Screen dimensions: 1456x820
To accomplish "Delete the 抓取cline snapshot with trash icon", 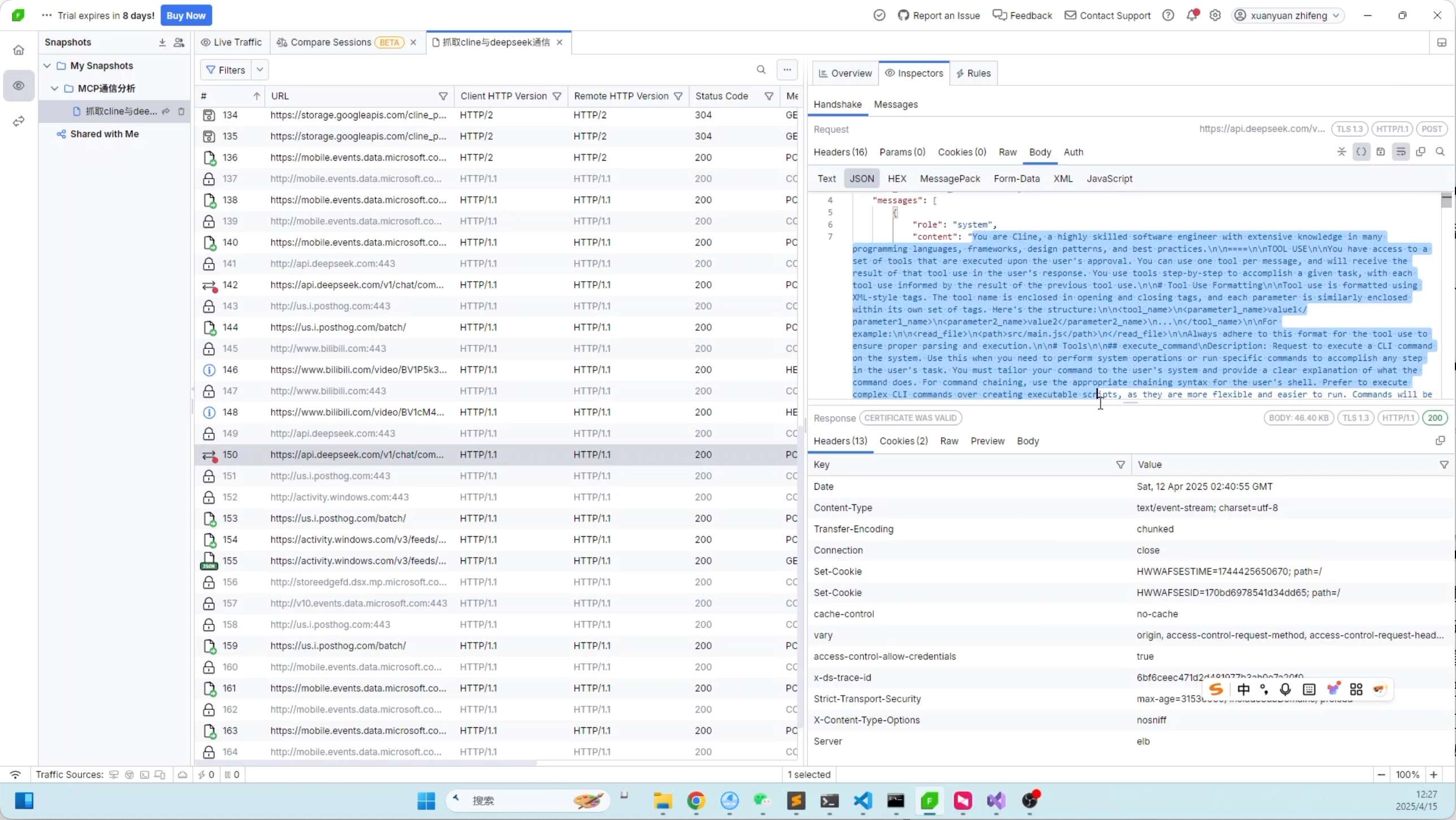I will point(181,111).
